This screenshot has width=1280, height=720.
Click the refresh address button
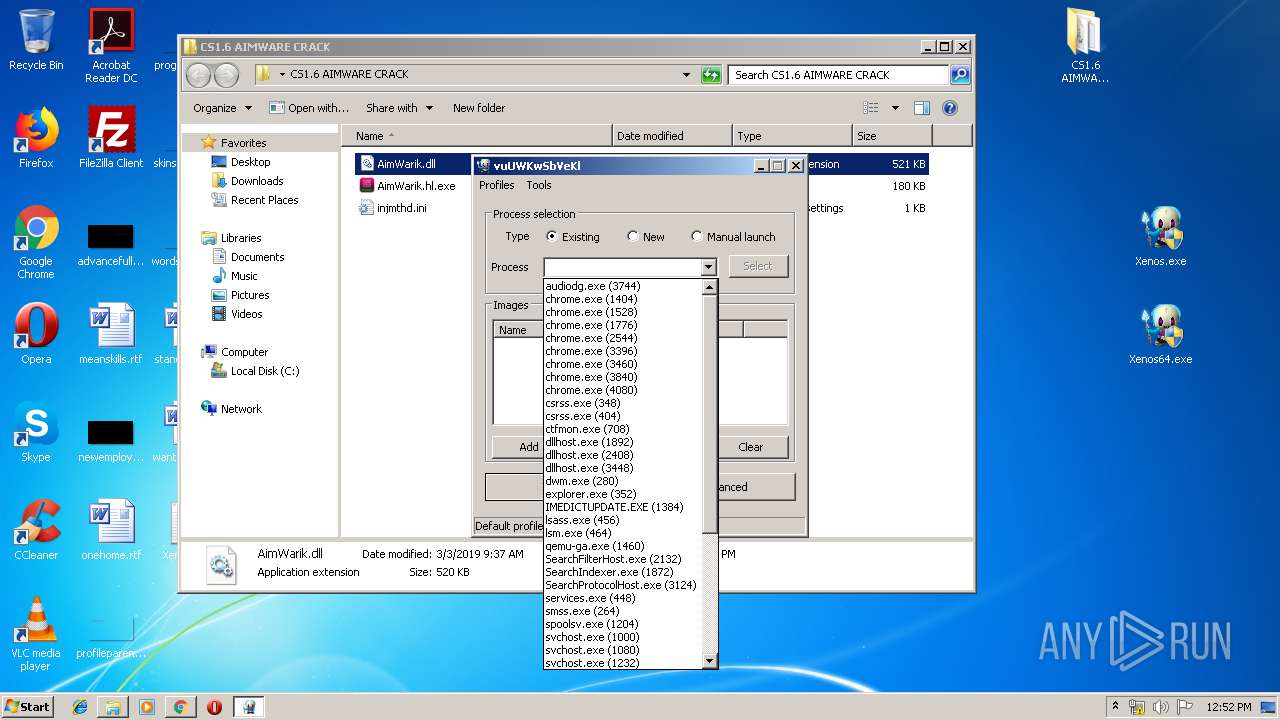(x=711, y=75)
